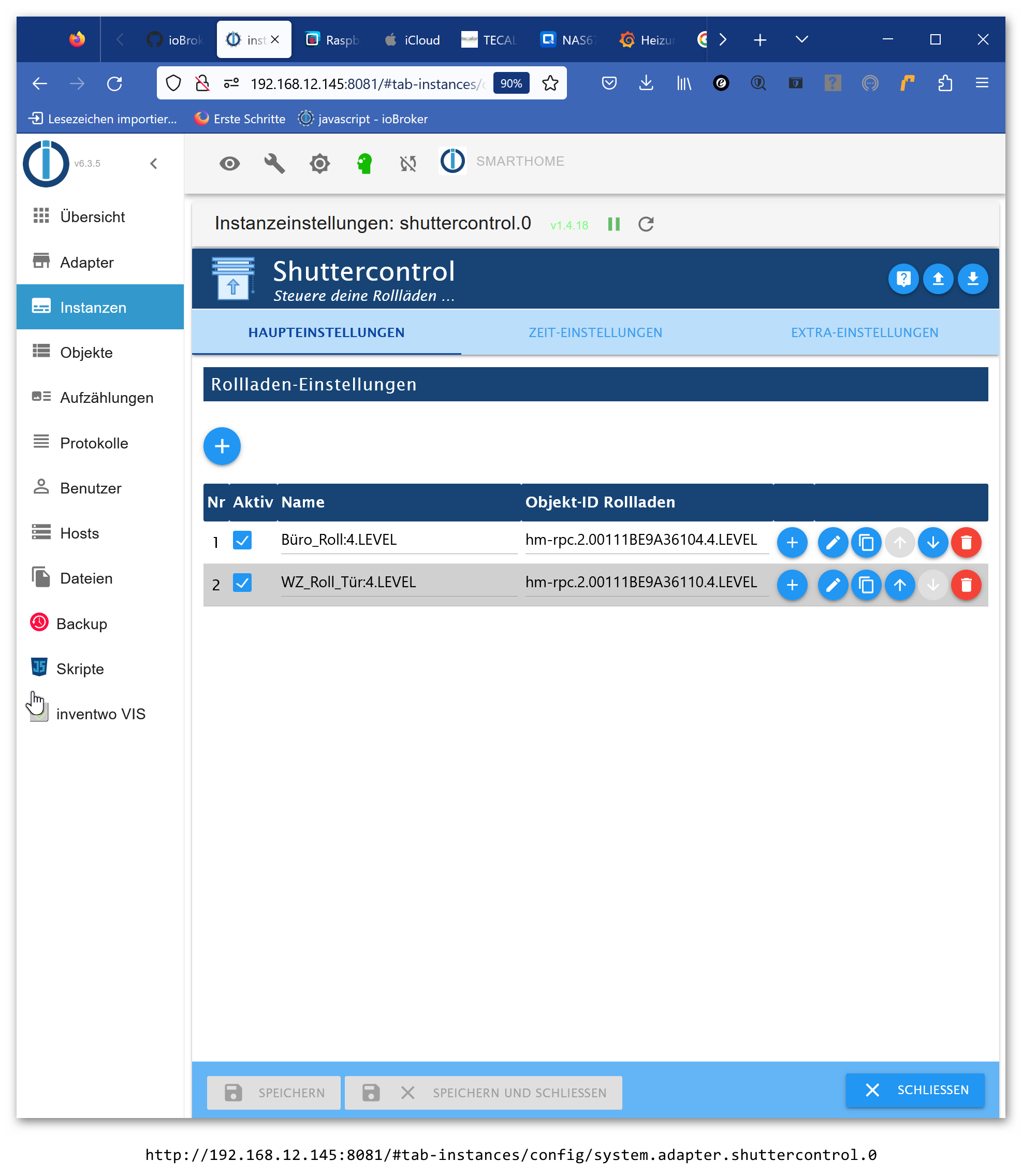Click the 90% zoom indicator
This screenshot has height=1176, width=1022.
pos(511,84)
